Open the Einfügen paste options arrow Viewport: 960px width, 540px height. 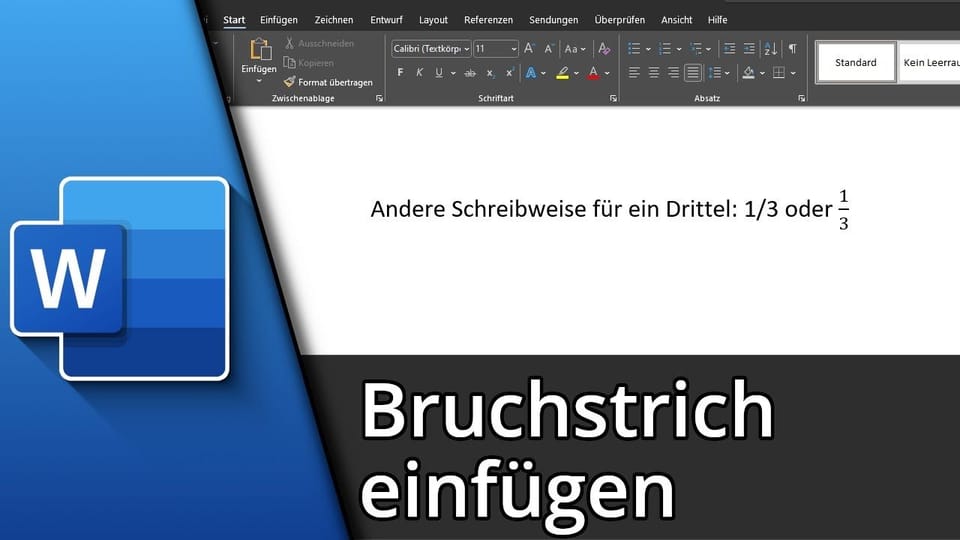click(x=259, y=81)
